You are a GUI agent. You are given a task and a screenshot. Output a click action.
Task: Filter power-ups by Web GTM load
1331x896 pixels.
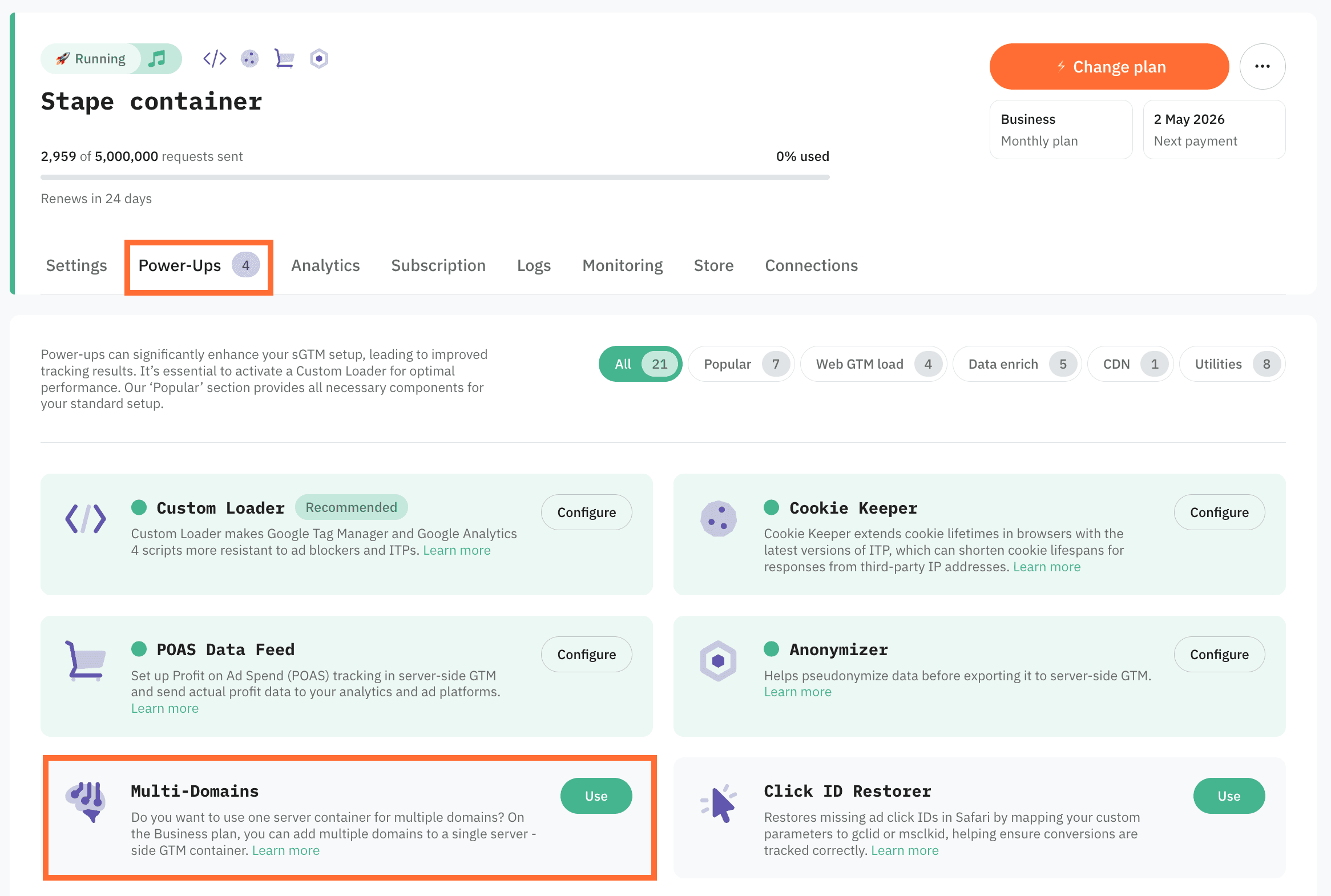(873, 364)
